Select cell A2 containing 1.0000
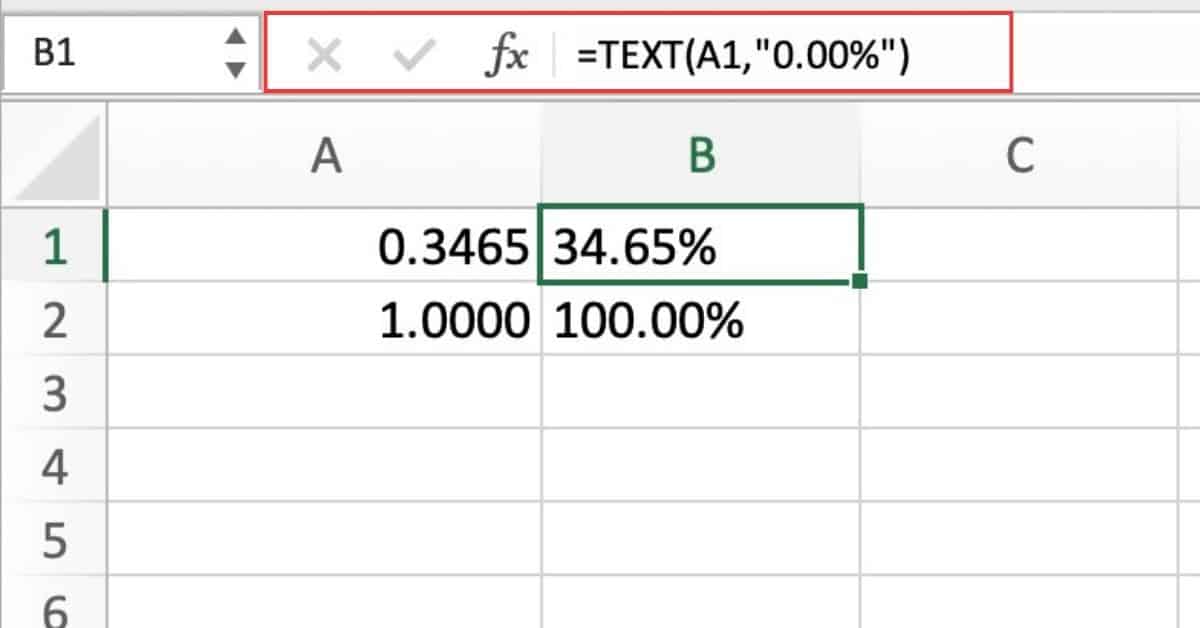Viewport: 1200px width, 628px height. pyautogui.click(x=325, y=320)
